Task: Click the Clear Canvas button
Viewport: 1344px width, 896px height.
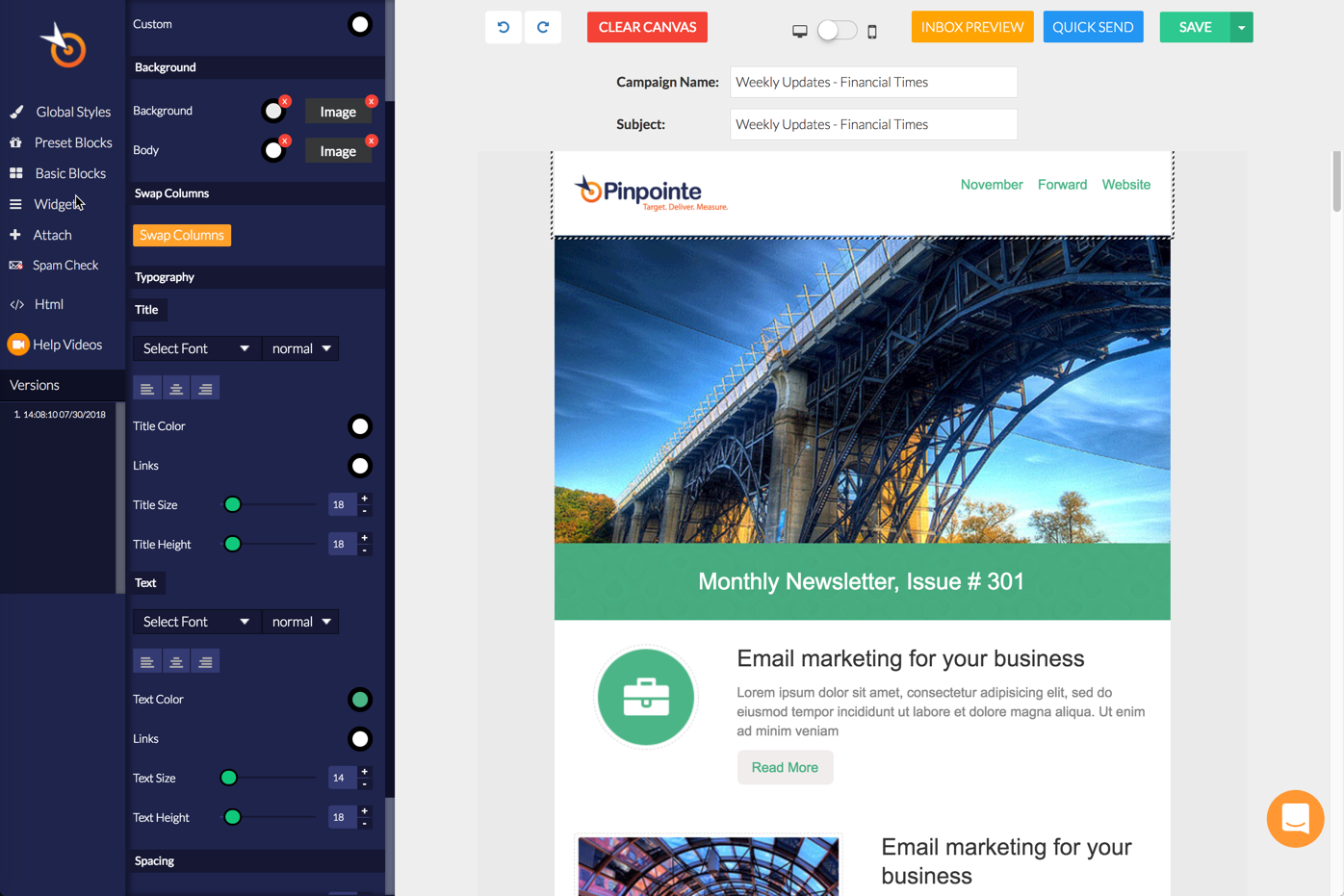Action: pos(647,27)
